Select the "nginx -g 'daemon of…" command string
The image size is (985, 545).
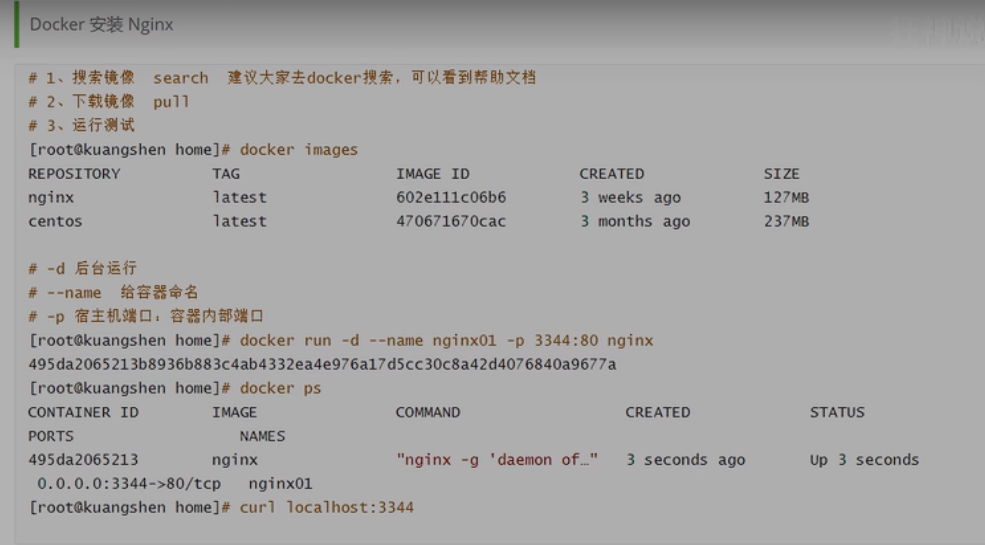tap(497, 460)
